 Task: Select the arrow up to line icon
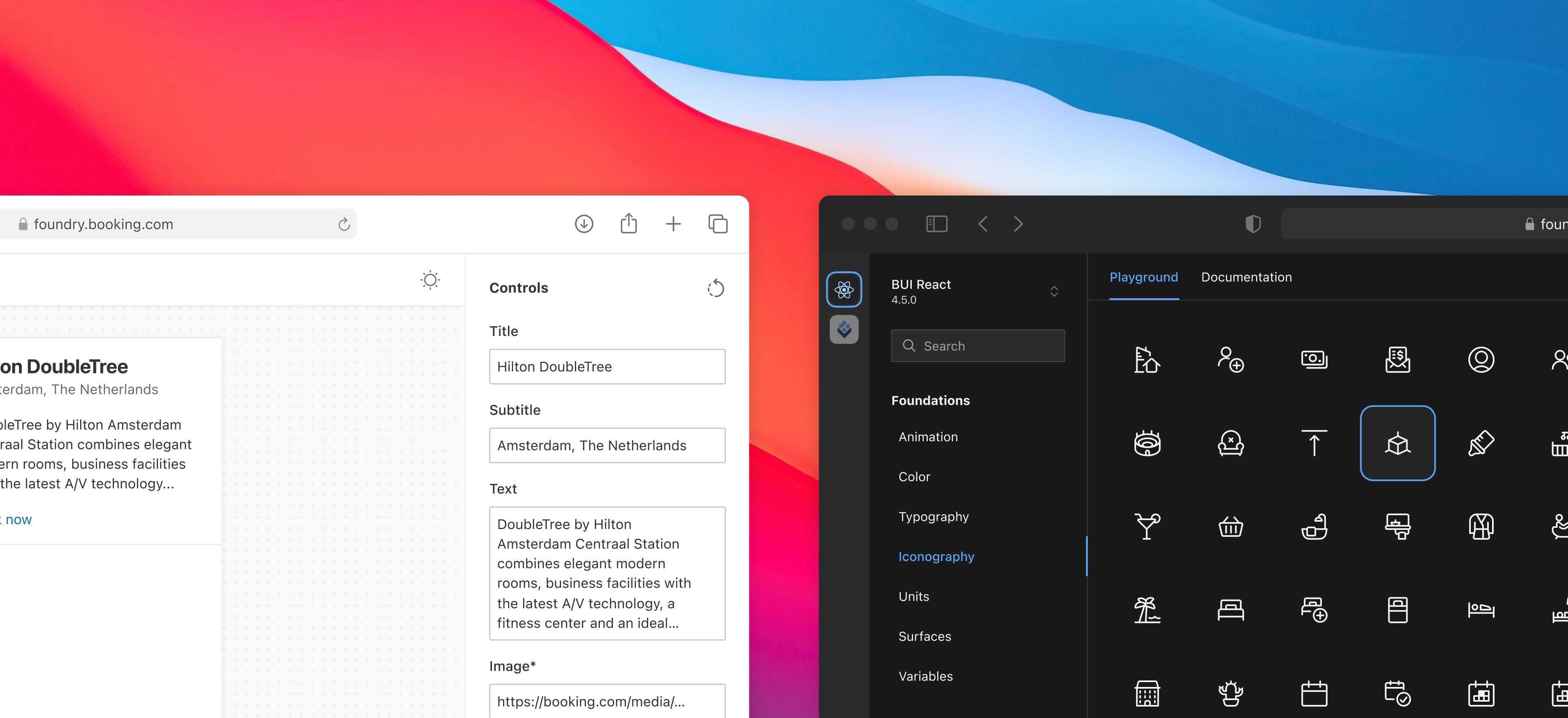[1314, 443]
